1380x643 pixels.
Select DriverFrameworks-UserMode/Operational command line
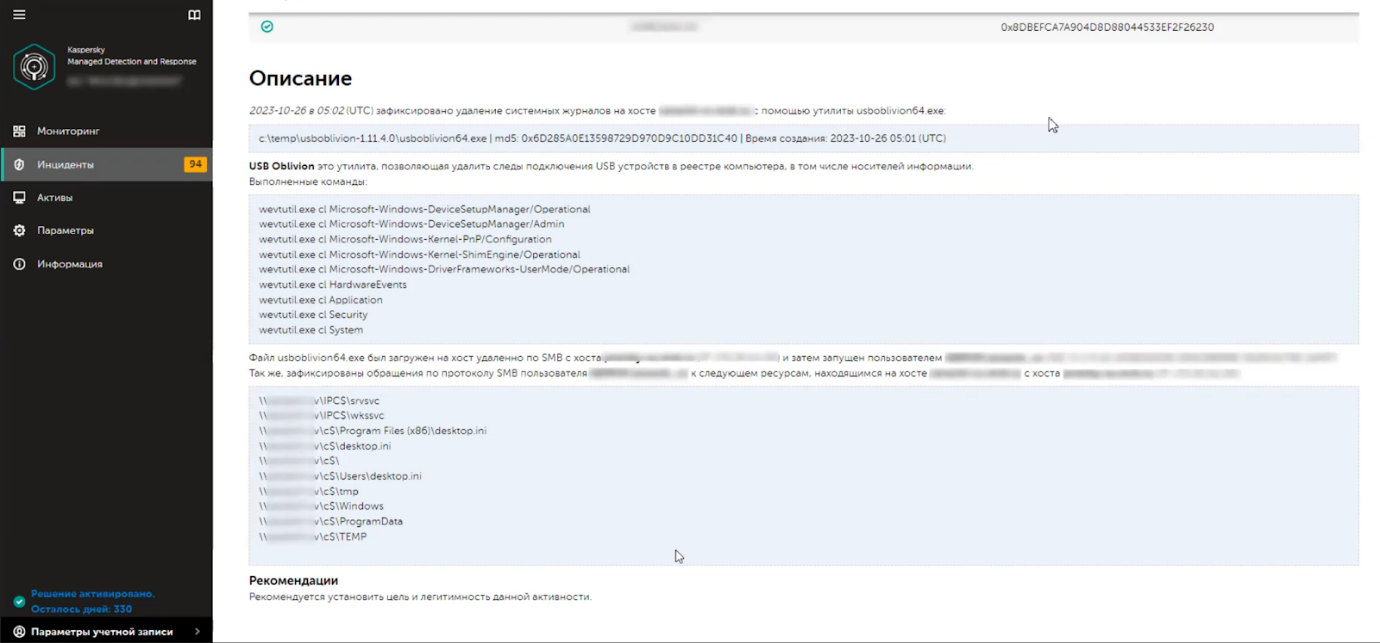pos(444,269)
